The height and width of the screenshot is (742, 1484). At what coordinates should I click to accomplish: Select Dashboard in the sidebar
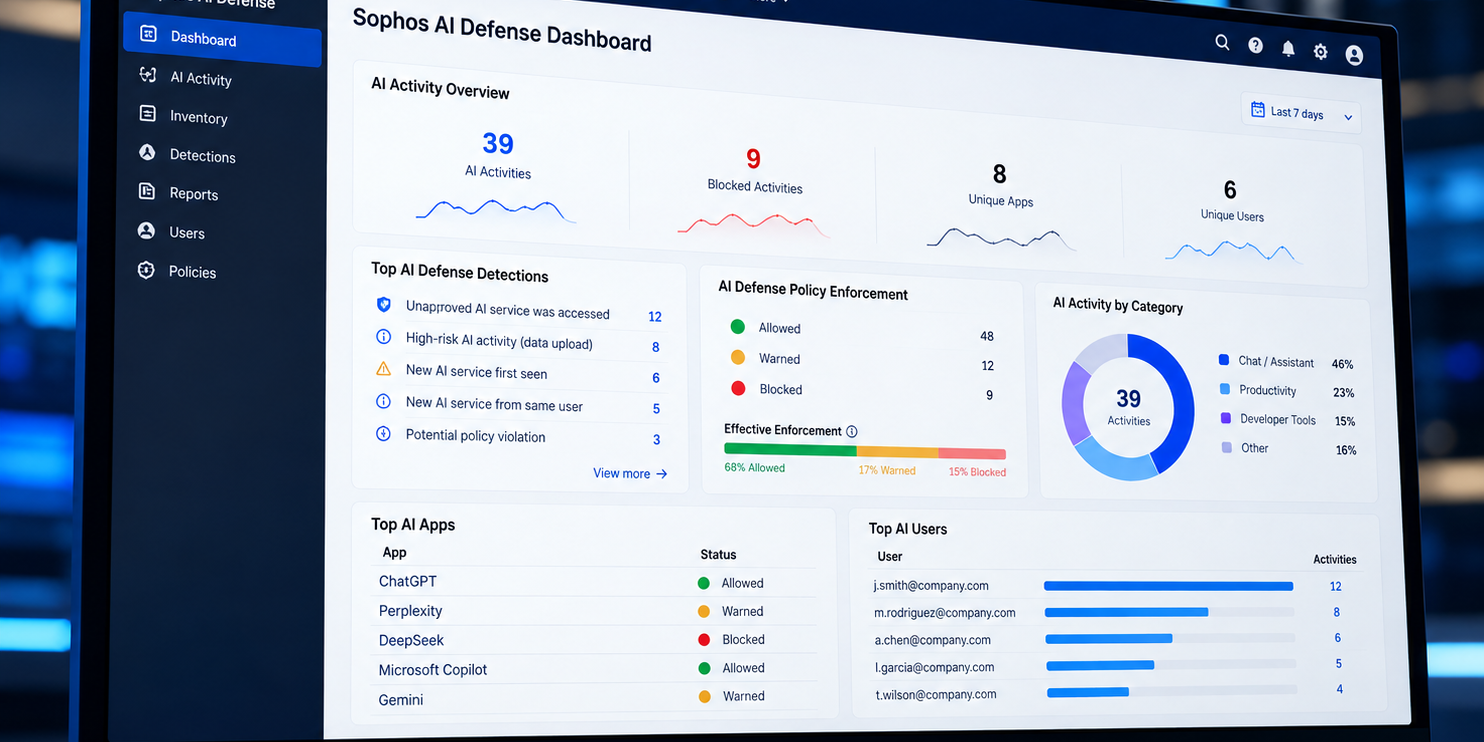(x=222, y=40)
